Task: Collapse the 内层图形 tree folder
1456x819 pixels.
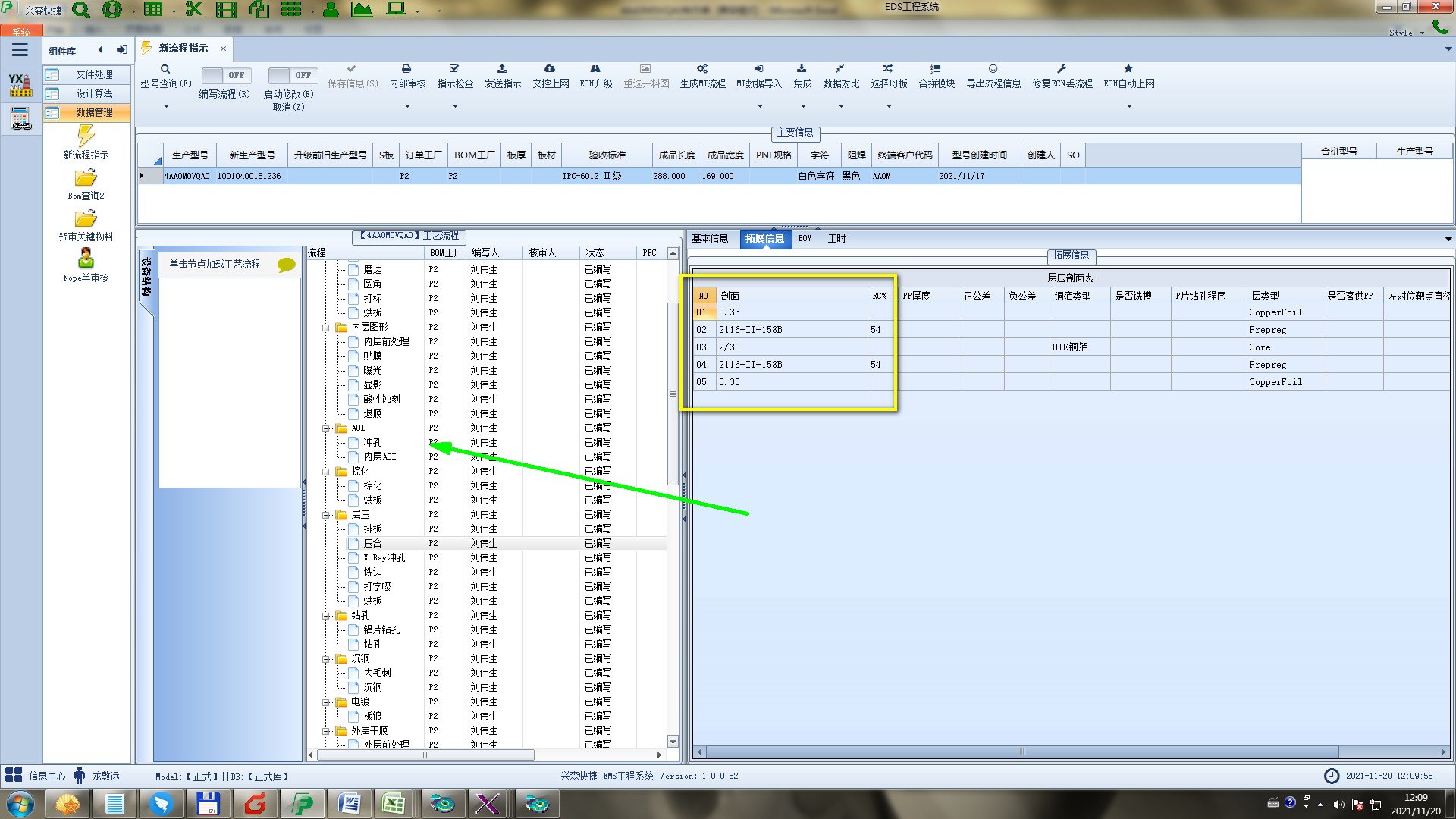Action: pyautogui.click(x=326, y=328)
